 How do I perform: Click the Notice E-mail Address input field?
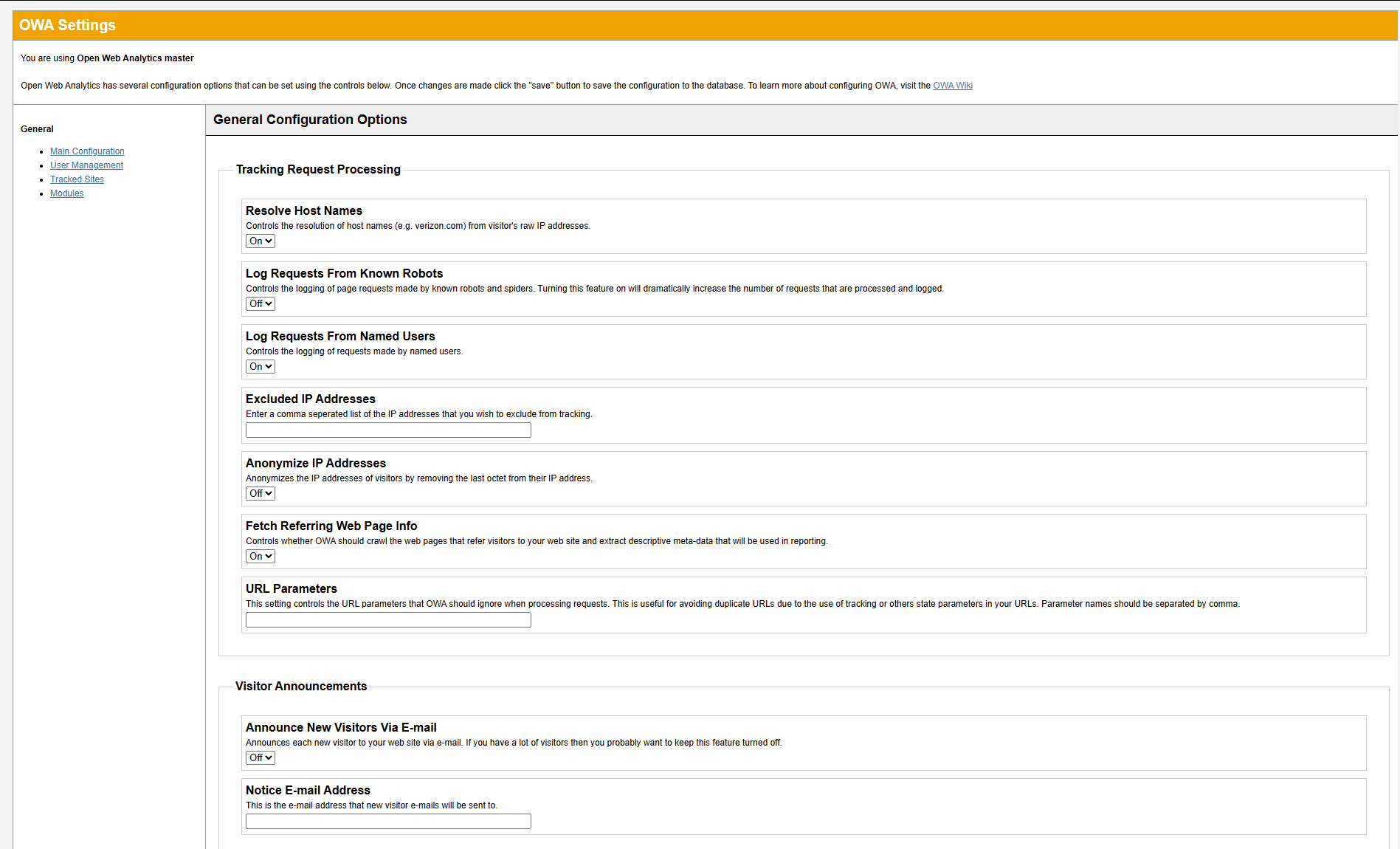388,822
